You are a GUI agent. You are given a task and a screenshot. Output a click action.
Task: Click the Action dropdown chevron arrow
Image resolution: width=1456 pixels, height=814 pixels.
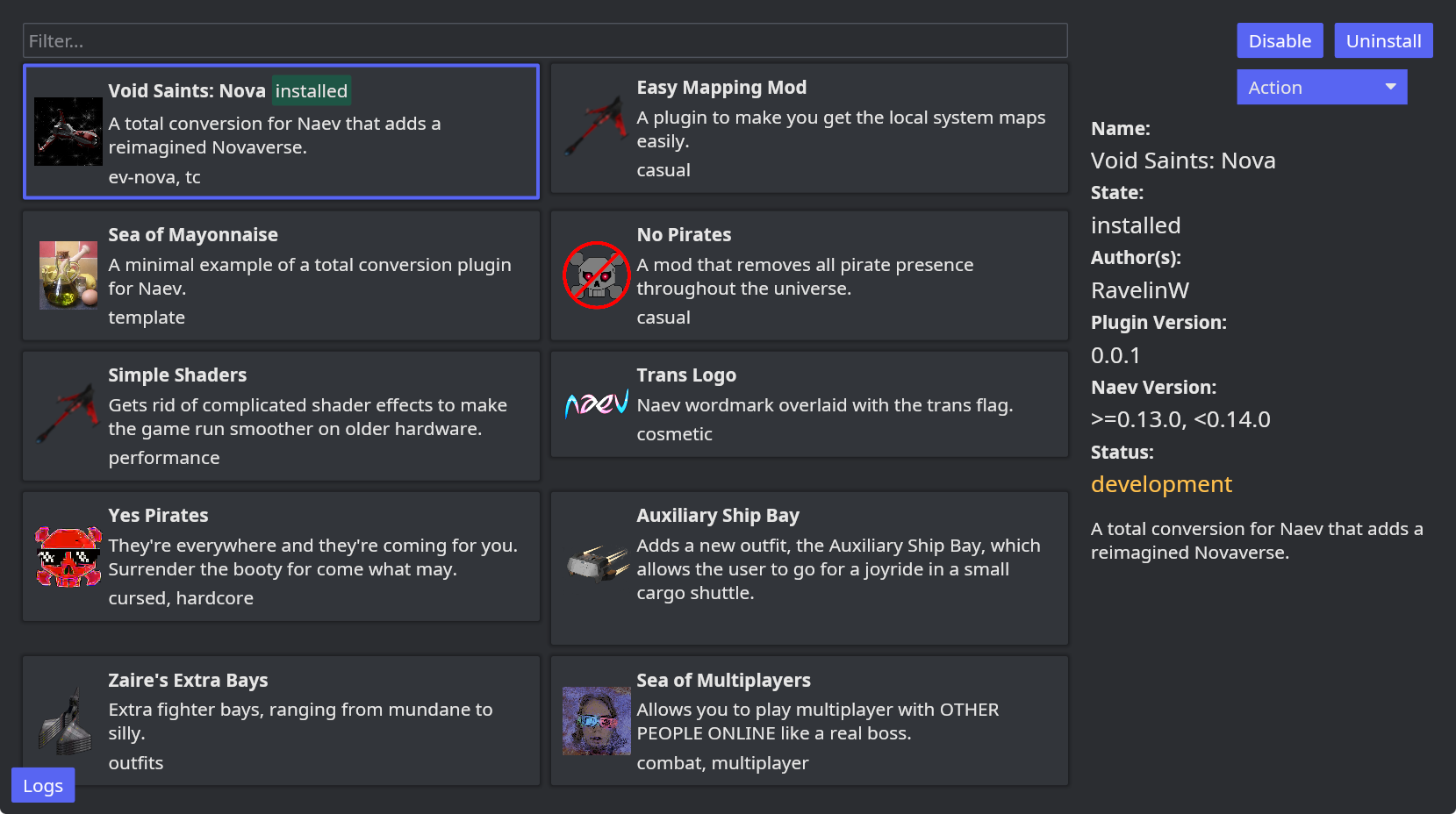[1390, 87]
